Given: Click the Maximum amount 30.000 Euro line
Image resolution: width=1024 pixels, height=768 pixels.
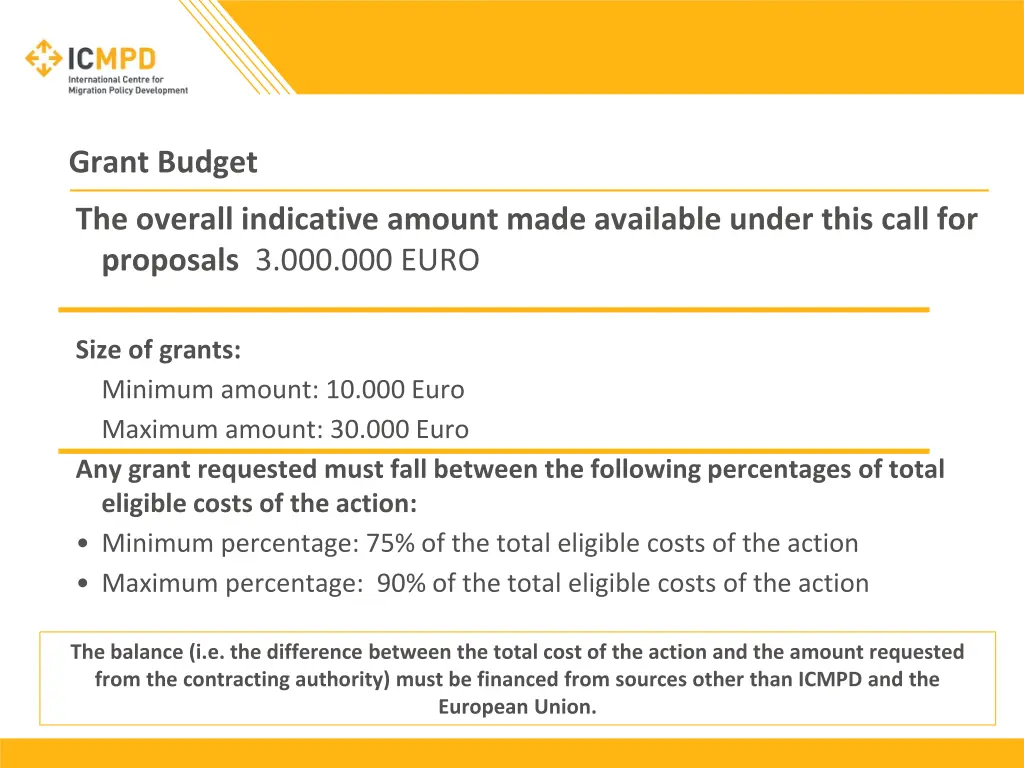Looking at the screenshot, I should [285, 430].
